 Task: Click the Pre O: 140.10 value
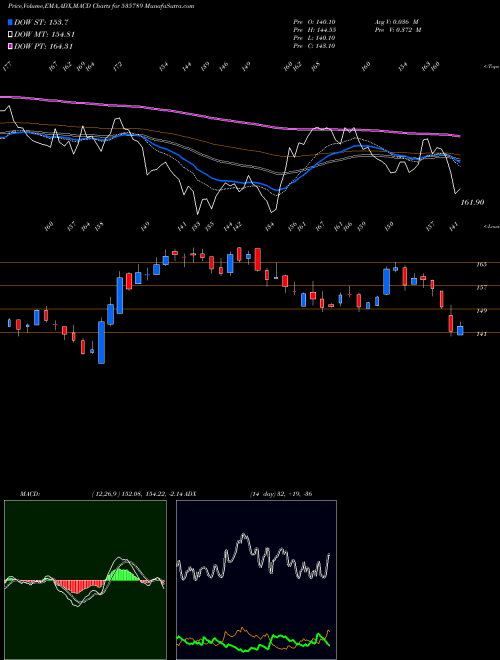314,22
